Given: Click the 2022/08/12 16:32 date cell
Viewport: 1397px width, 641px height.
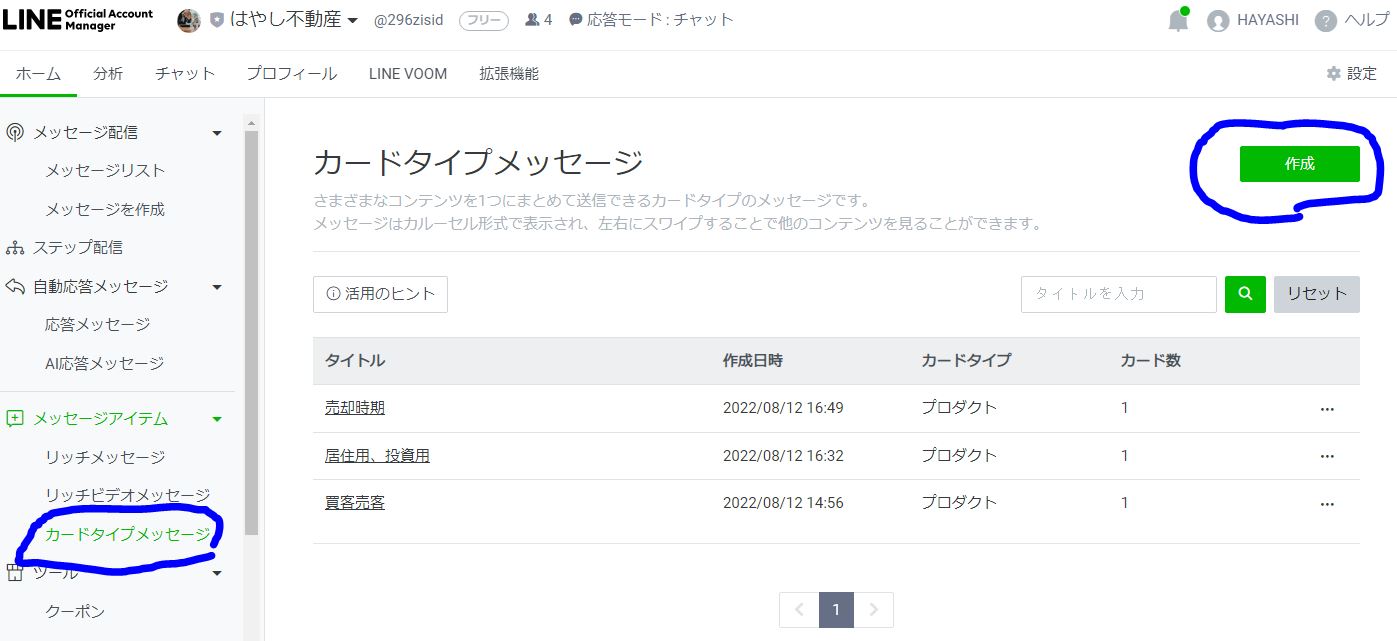Looking at the screenshot, I should coord(783,456).
